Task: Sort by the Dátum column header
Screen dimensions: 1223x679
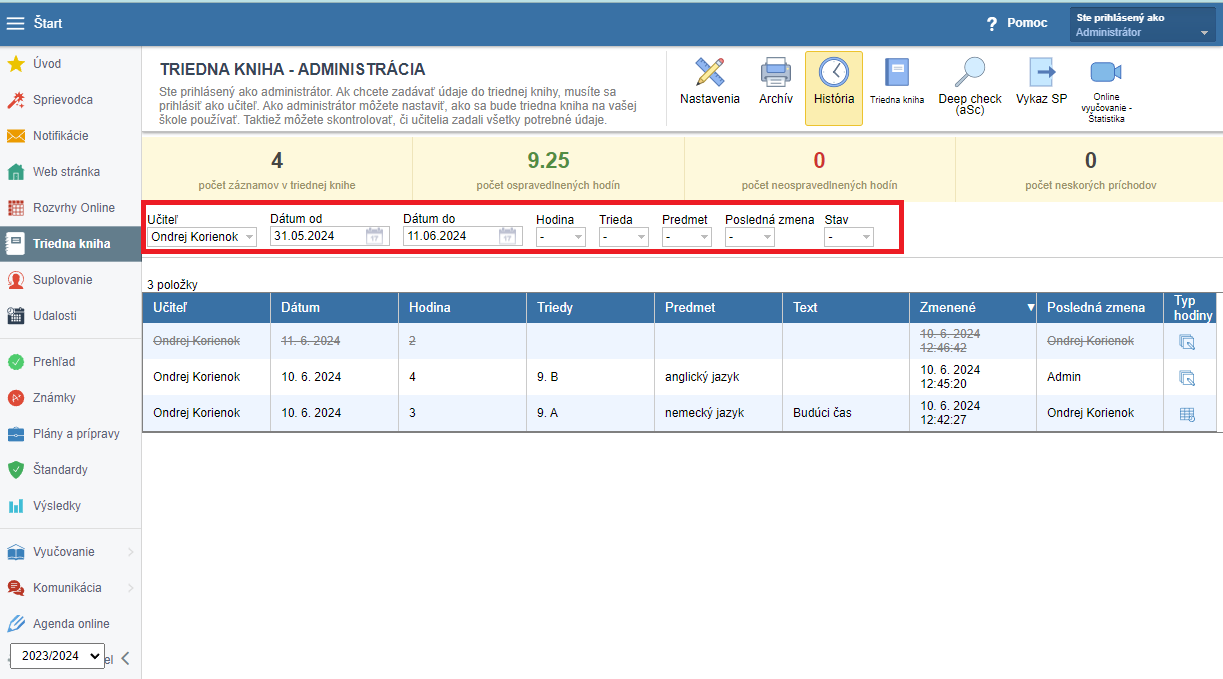Action: coord(334,308)
